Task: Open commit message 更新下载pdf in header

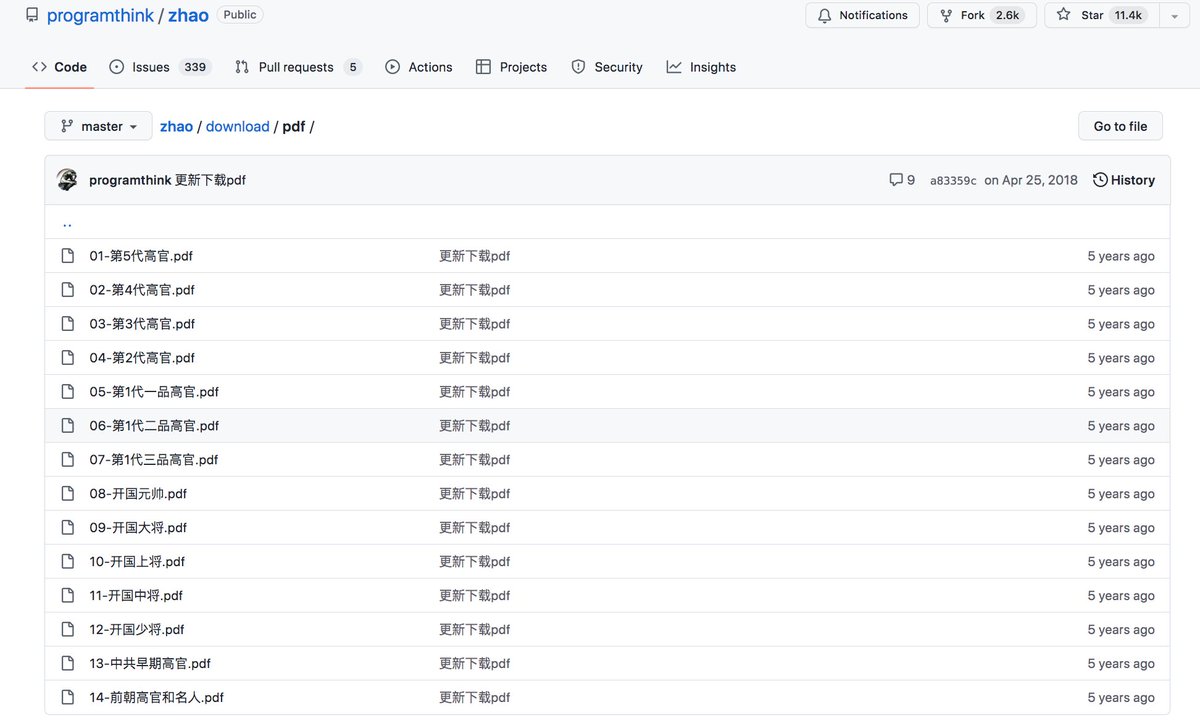Action: pos(210,180)
